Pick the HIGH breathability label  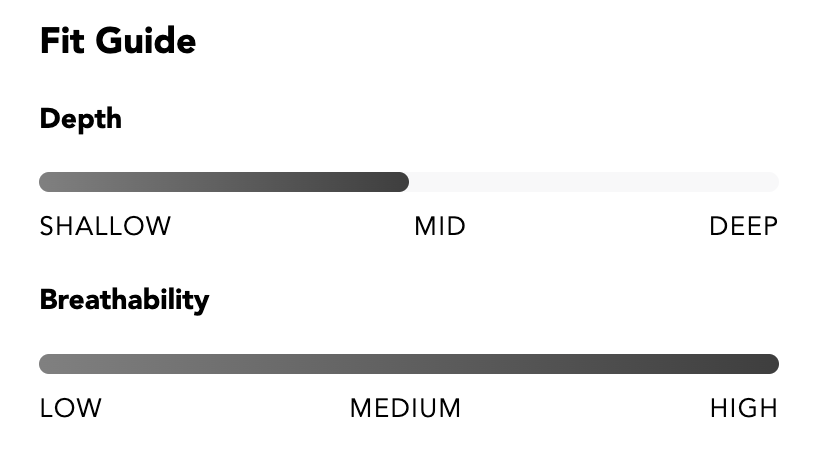click(744, 408)
